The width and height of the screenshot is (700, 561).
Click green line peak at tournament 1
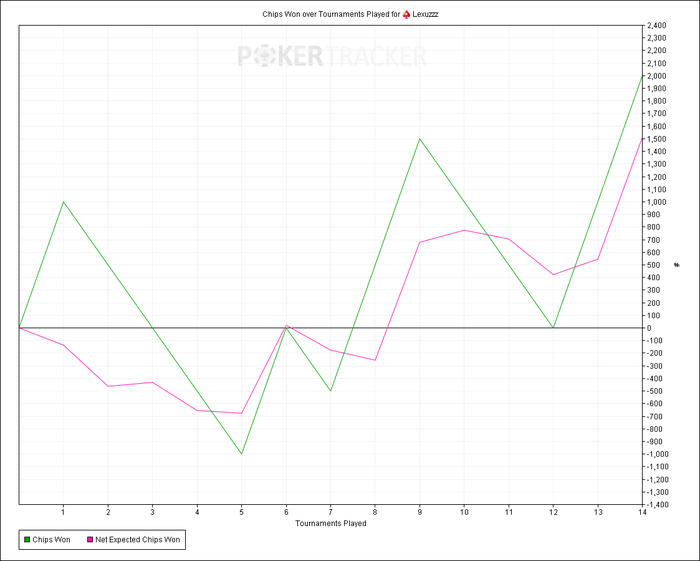click(63, 202)
